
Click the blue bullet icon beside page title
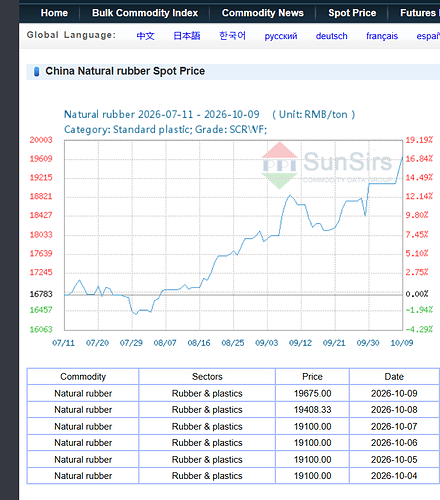coord(37,72)
